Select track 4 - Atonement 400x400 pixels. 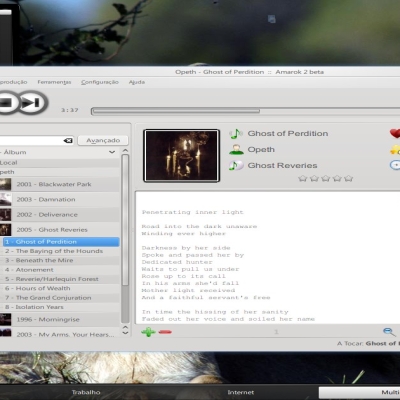(61, 270)
